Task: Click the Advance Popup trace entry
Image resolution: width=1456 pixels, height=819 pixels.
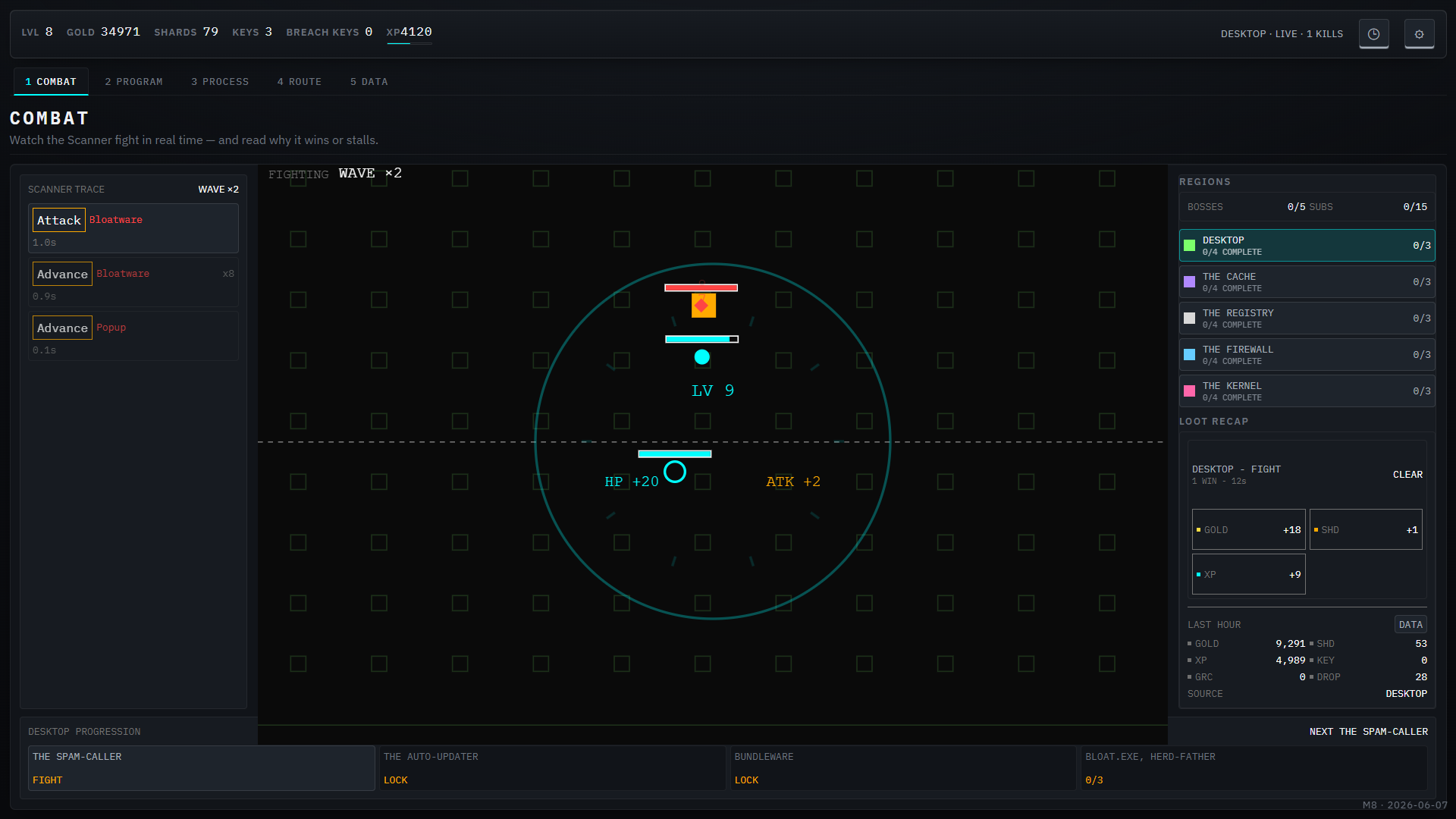Action: (133, 336)
